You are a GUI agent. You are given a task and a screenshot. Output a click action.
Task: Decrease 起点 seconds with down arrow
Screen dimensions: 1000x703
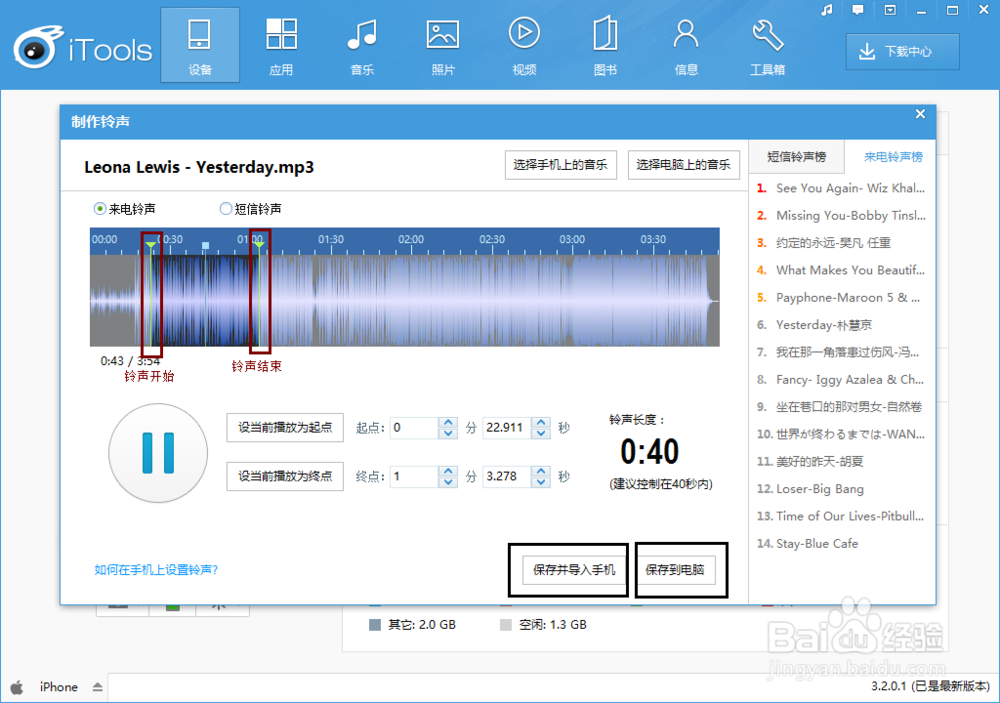click(541, 433)
